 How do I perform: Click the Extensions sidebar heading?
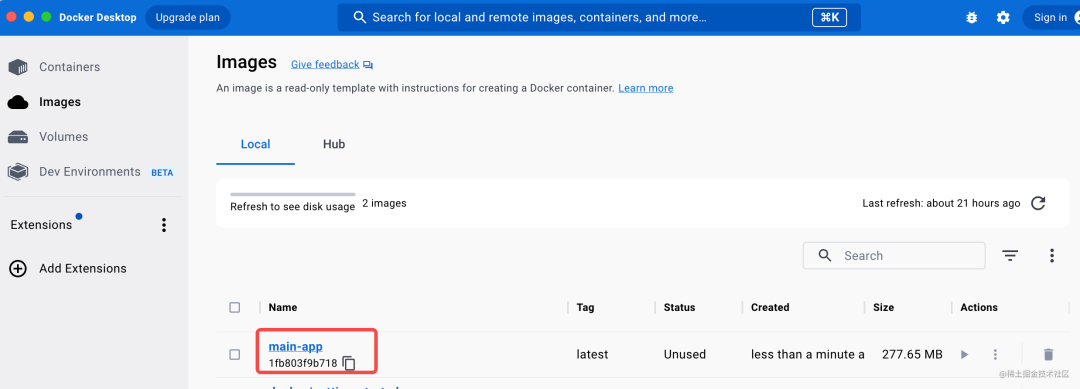[41, 225]
